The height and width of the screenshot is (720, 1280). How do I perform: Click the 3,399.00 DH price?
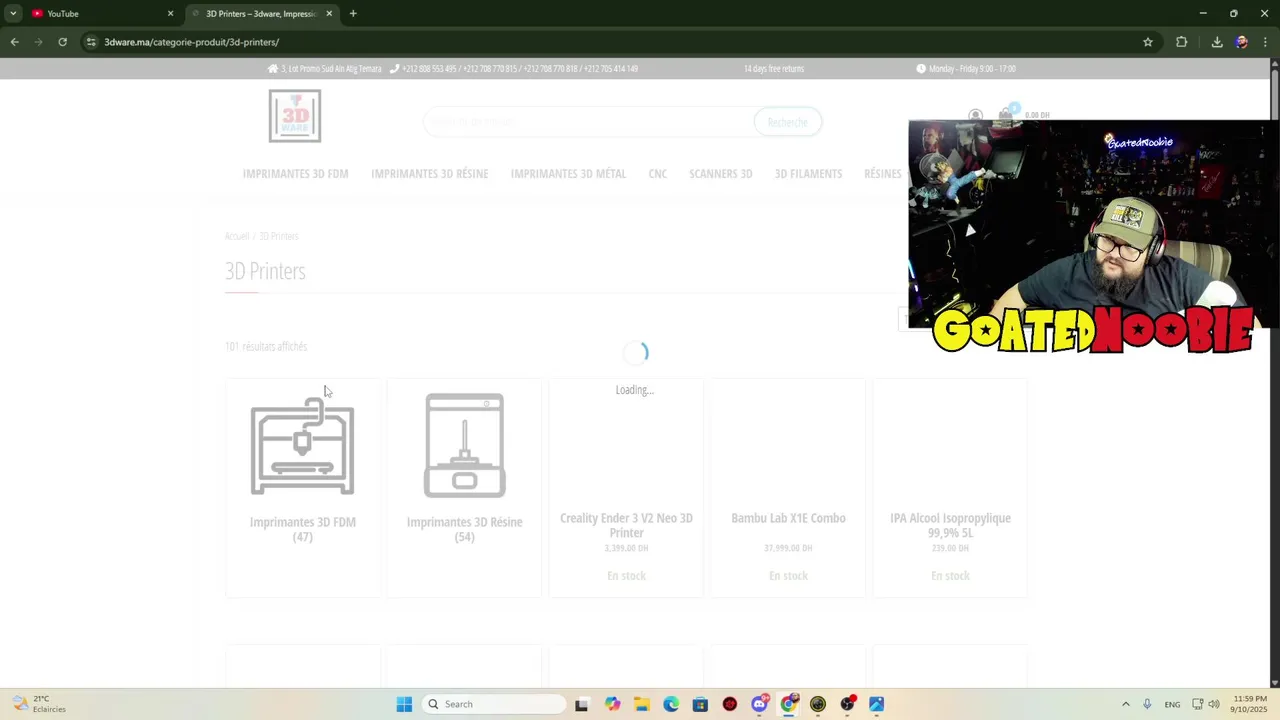626,548
